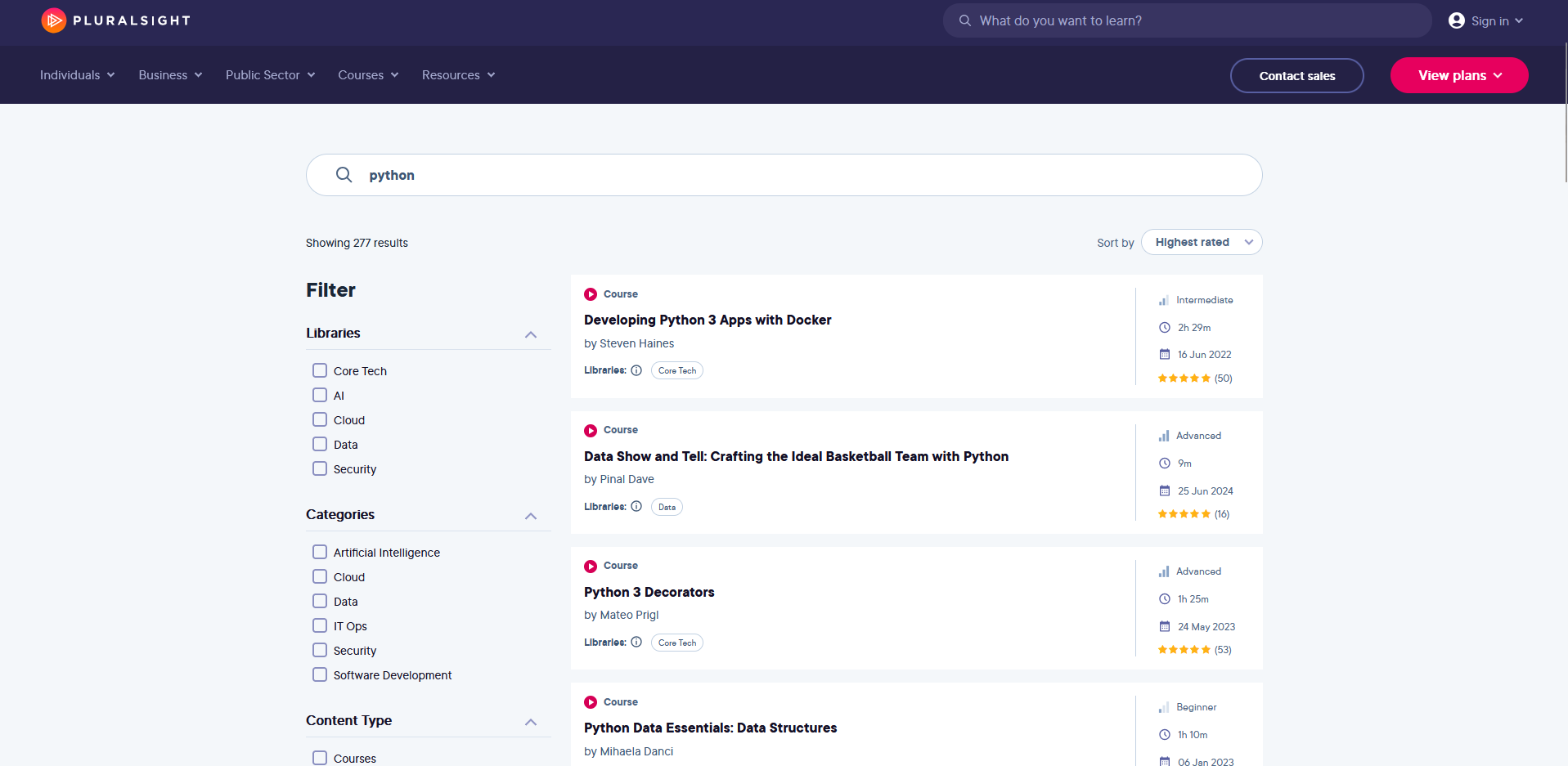1568x766 pixels.
Task: Open the Python 3 Decorators course
Action: point(649,592)
